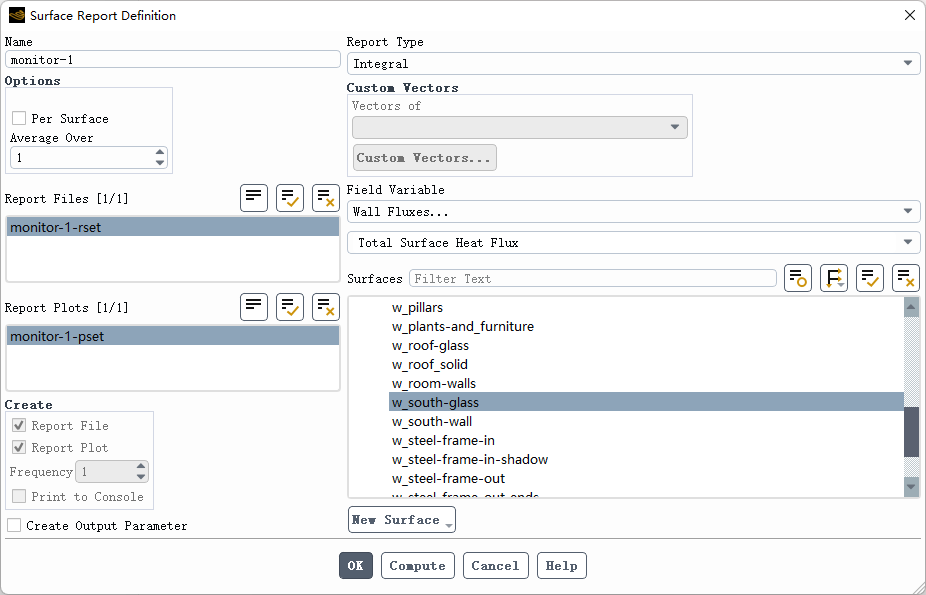Toggle tree view for Report Files list
The image size is (926, 595).
click(254, 198)
